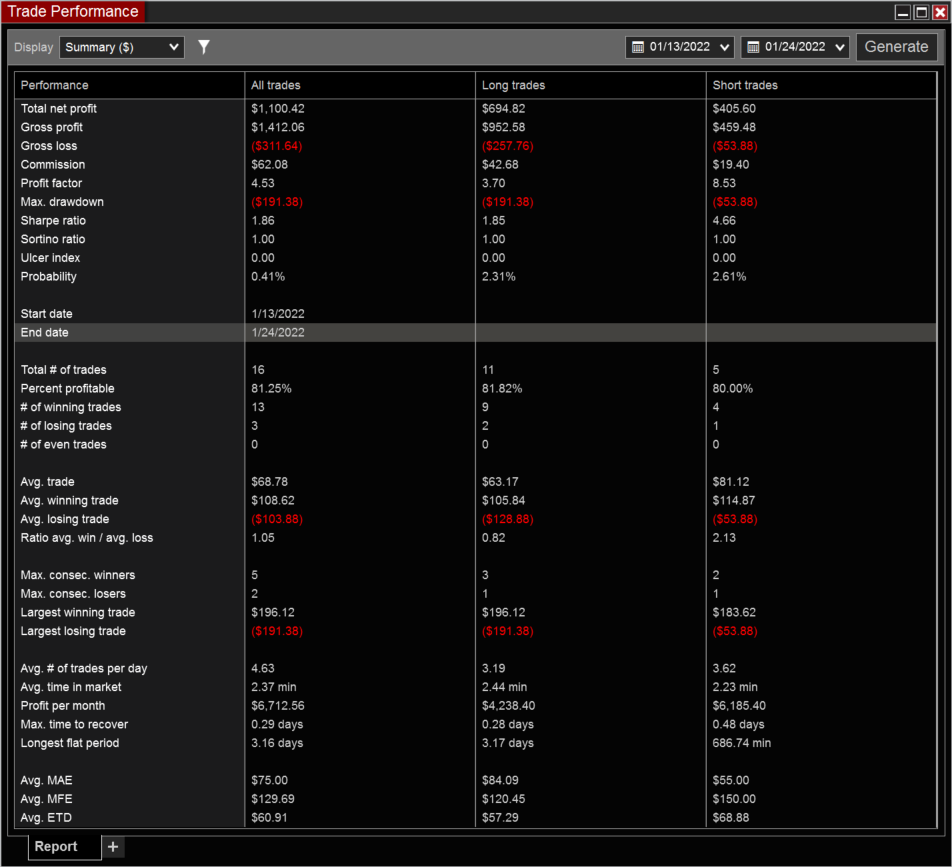Select the Total net profit row label
The image size is (952, 867).
coord(58,109)
